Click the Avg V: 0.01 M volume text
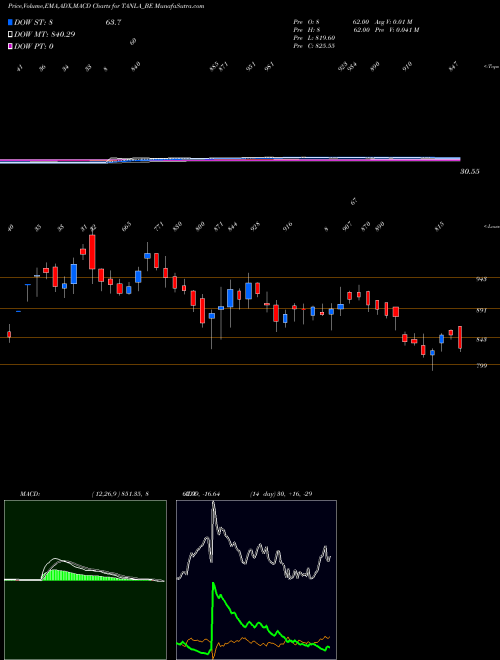The image size is (500, 660). [x=395, y=21]
